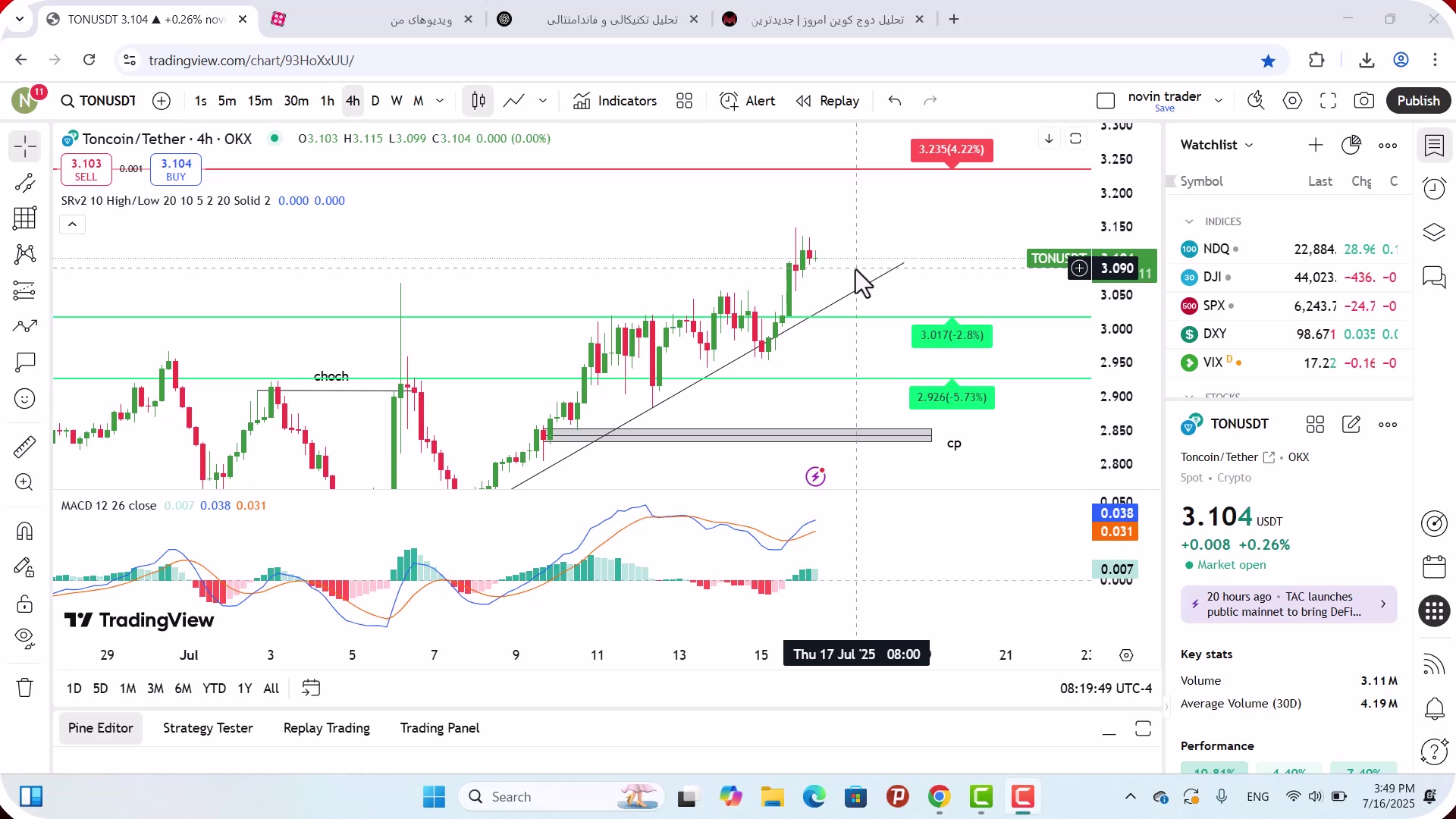Switch to the daily D timeframe
1456x819 pixels.
click(x=375, y=101)
